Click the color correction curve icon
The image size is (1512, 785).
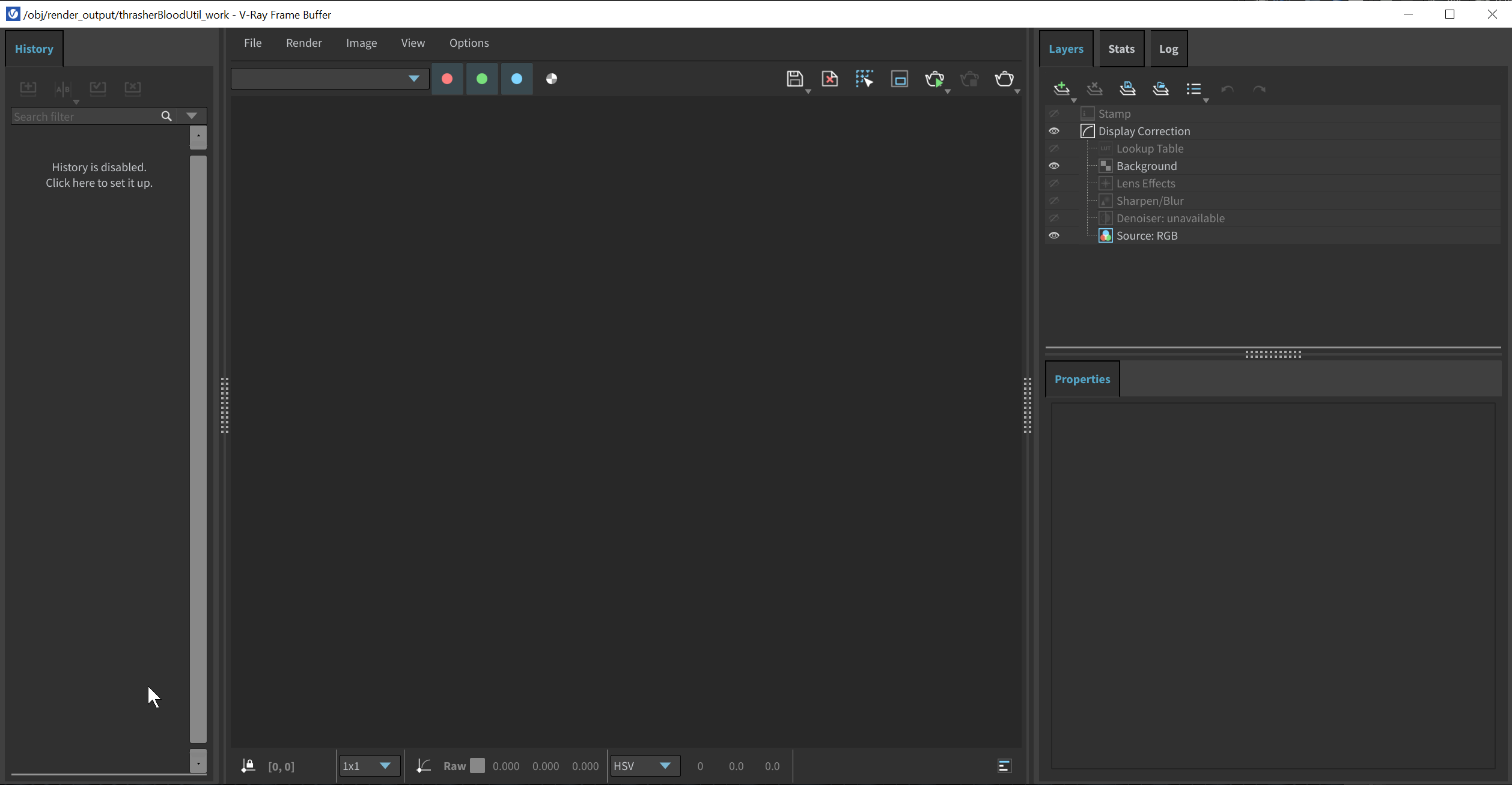click(x=423, y=766)
